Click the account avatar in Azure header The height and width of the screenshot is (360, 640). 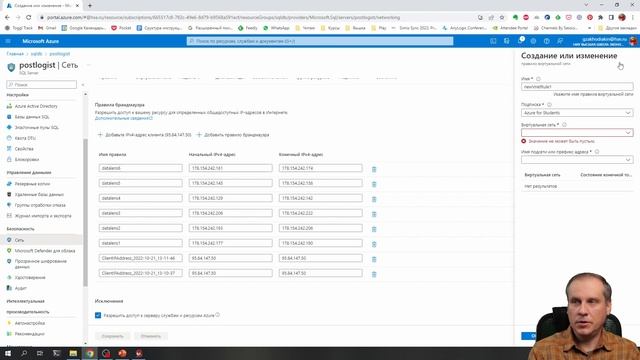[633, 41]
